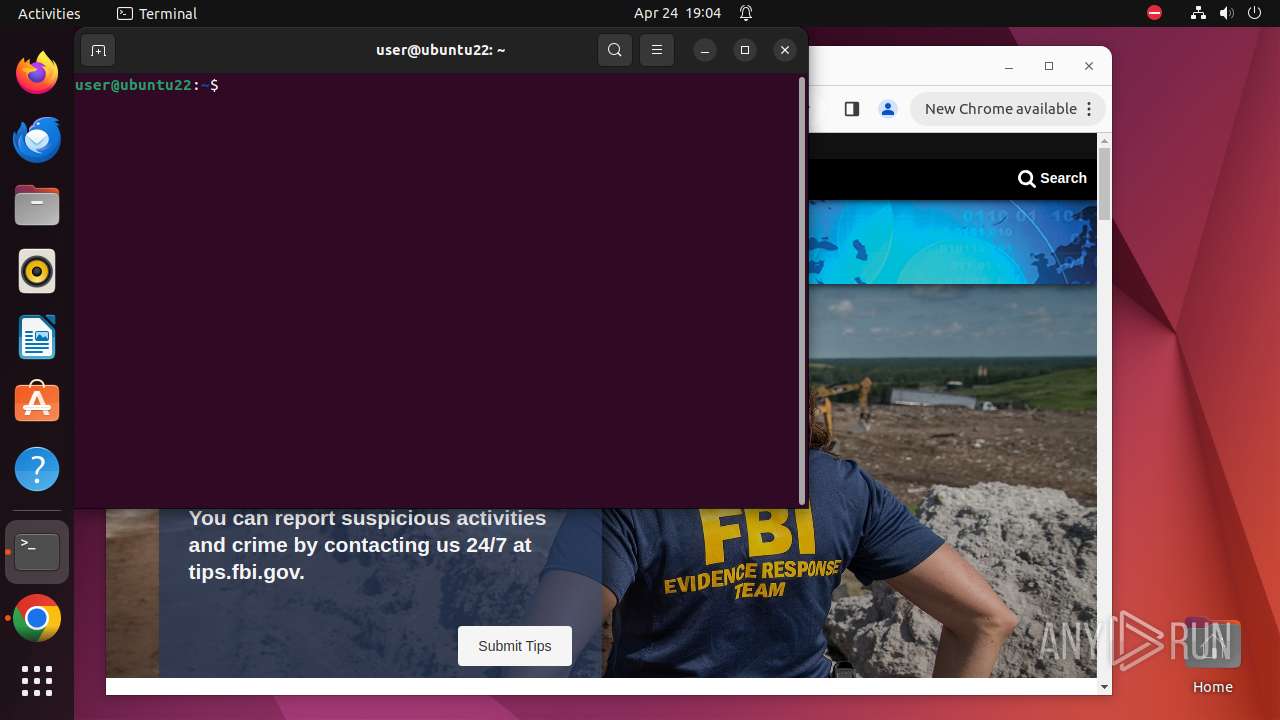This screenshot has width=1280, height=720.
Task: Open new tab in Terminal
Action: click(98, 50)
